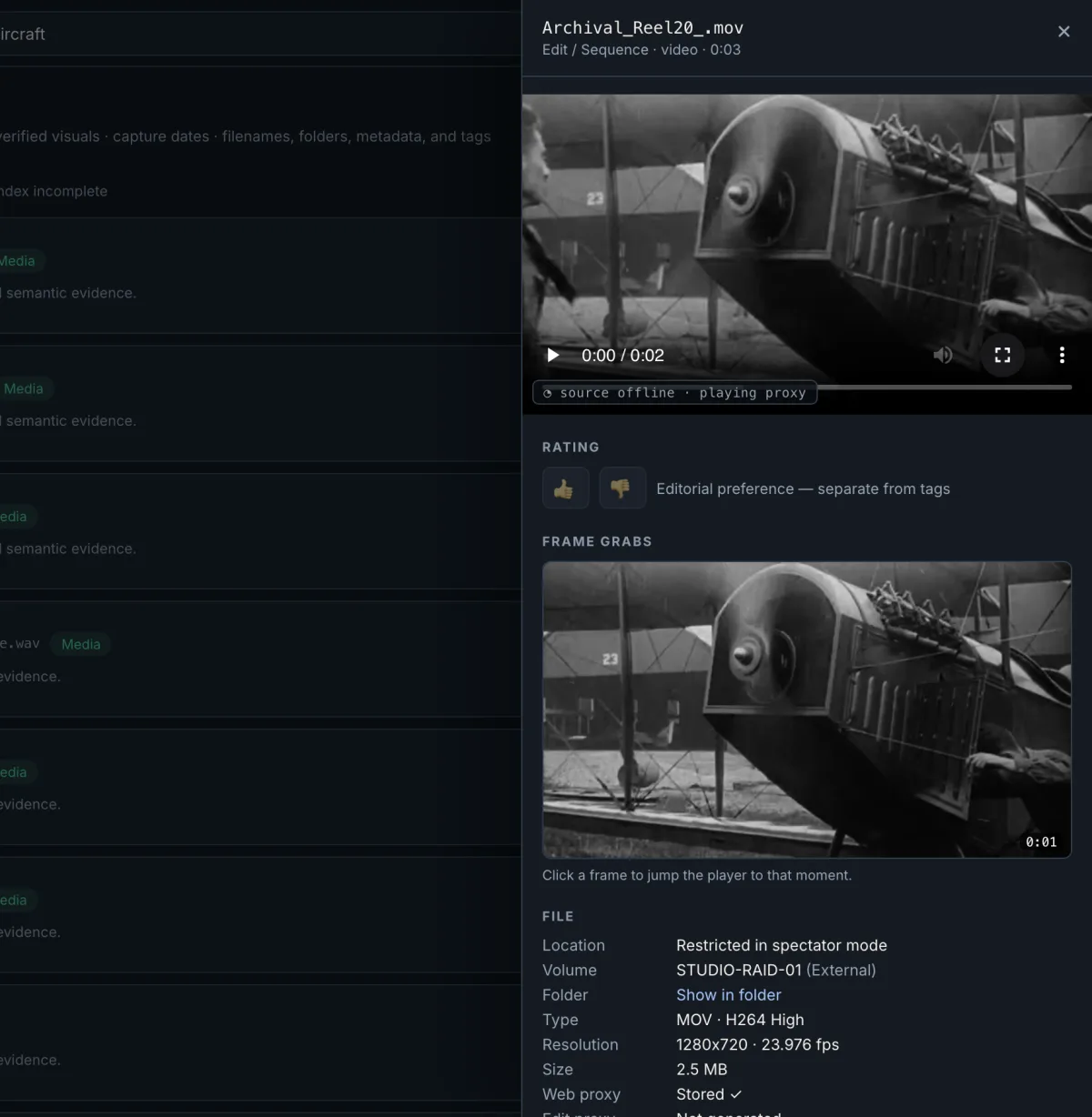
Task: Enter fullscreen video mode
Action: (1003, 356)
